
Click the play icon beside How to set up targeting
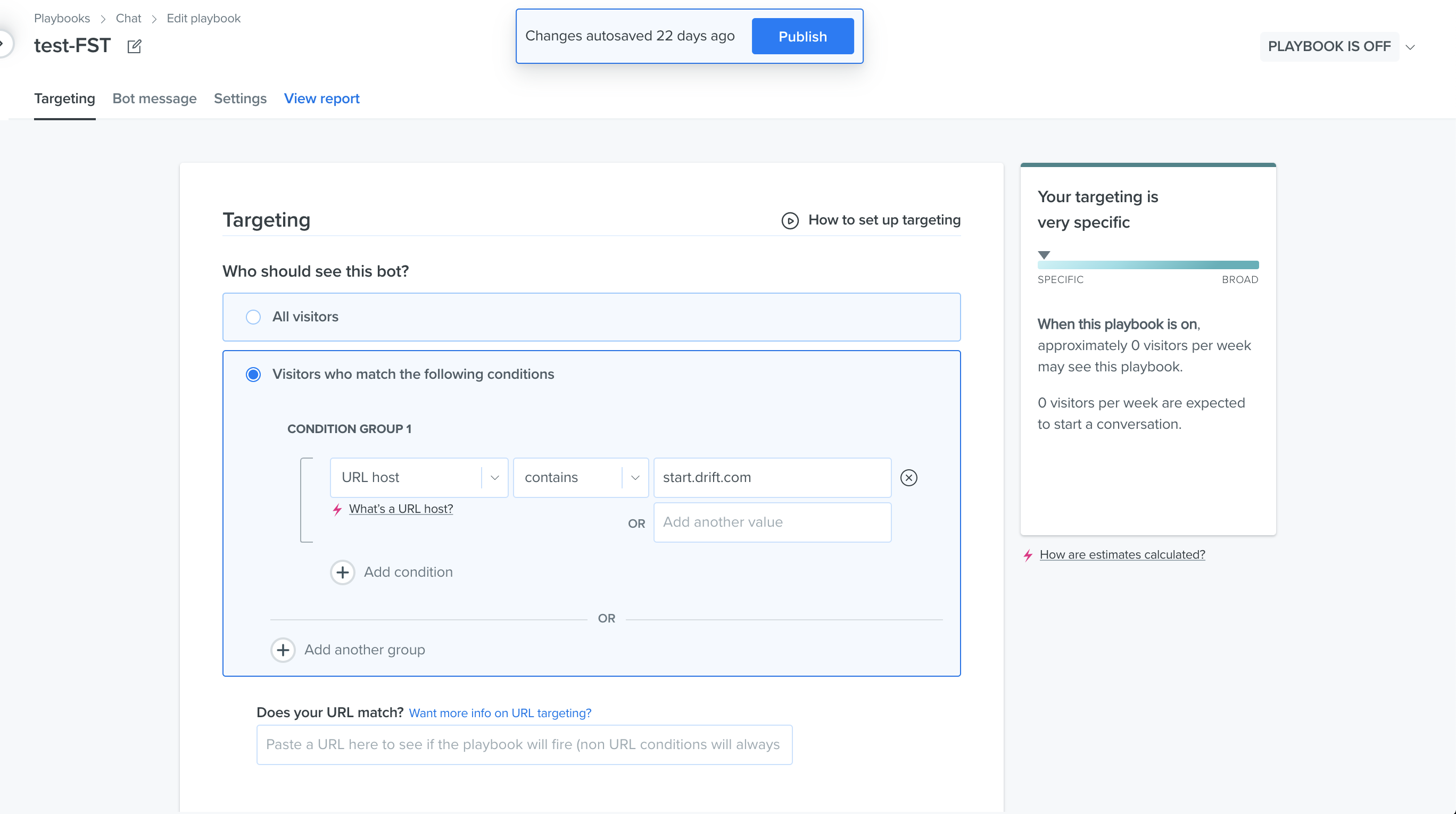[x=790, y=220]
